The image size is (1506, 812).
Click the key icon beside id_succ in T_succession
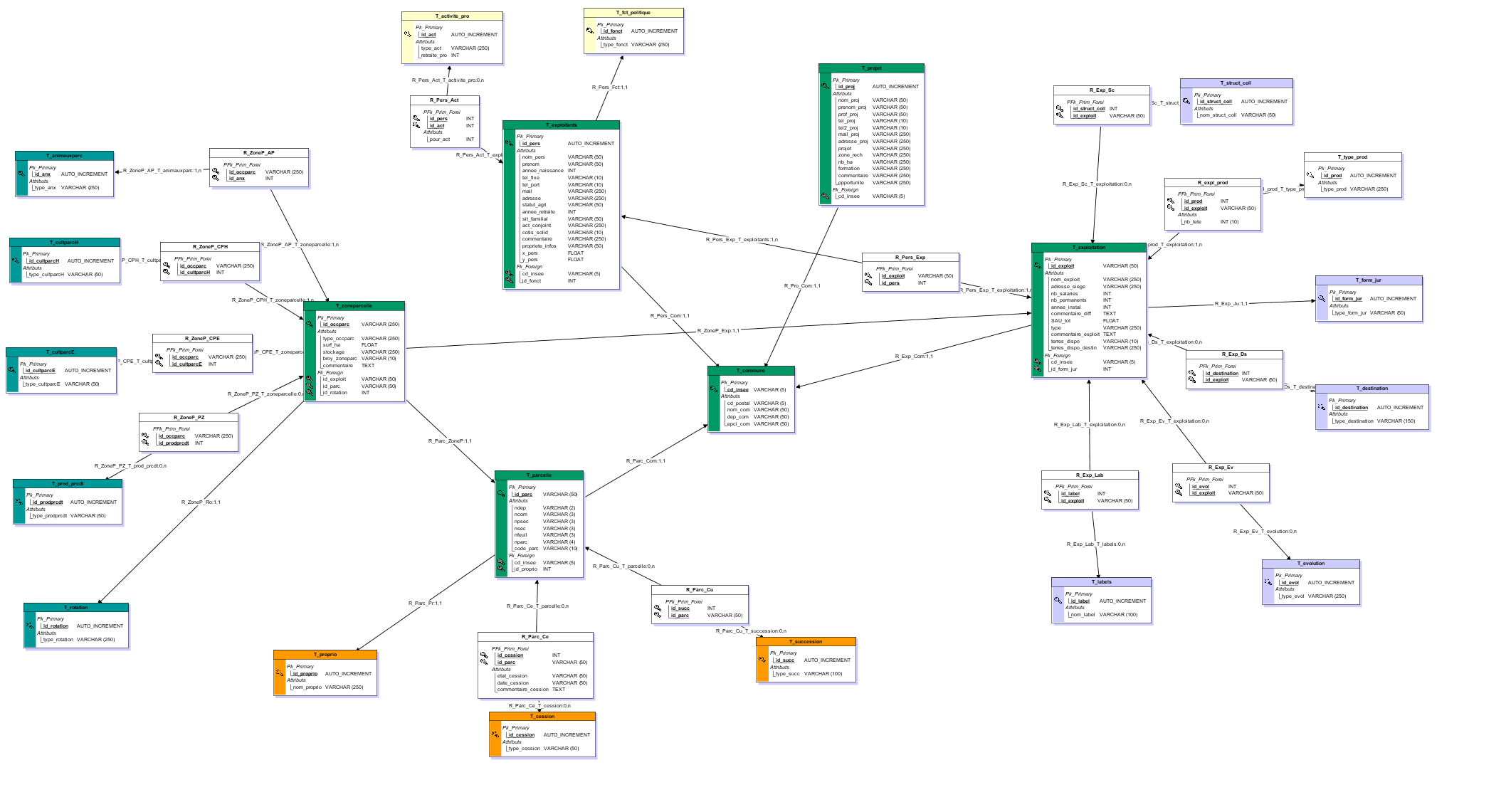(762, 660)
